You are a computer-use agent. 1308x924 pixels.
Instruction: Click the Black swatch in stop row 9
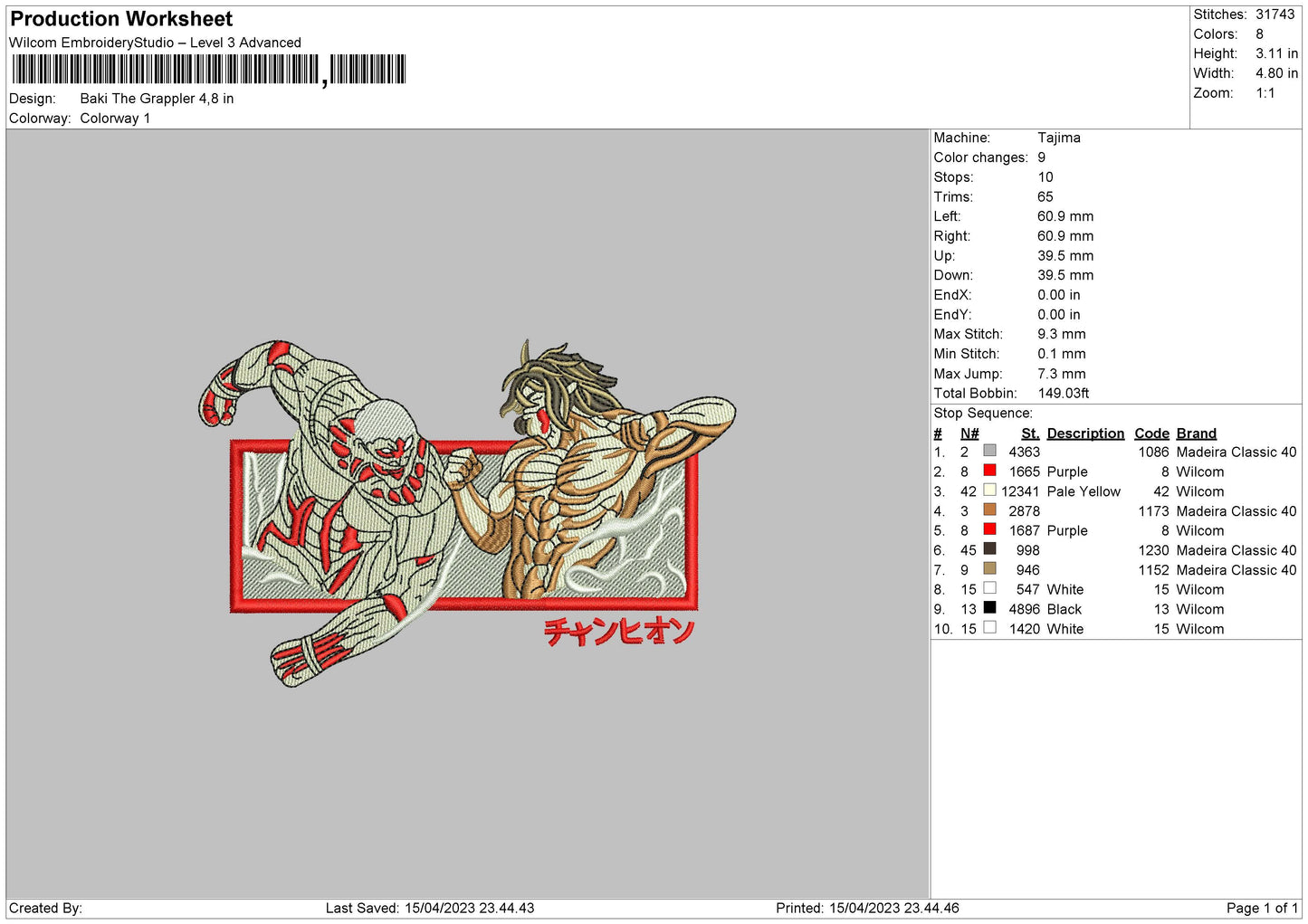(x=989, y=607)
